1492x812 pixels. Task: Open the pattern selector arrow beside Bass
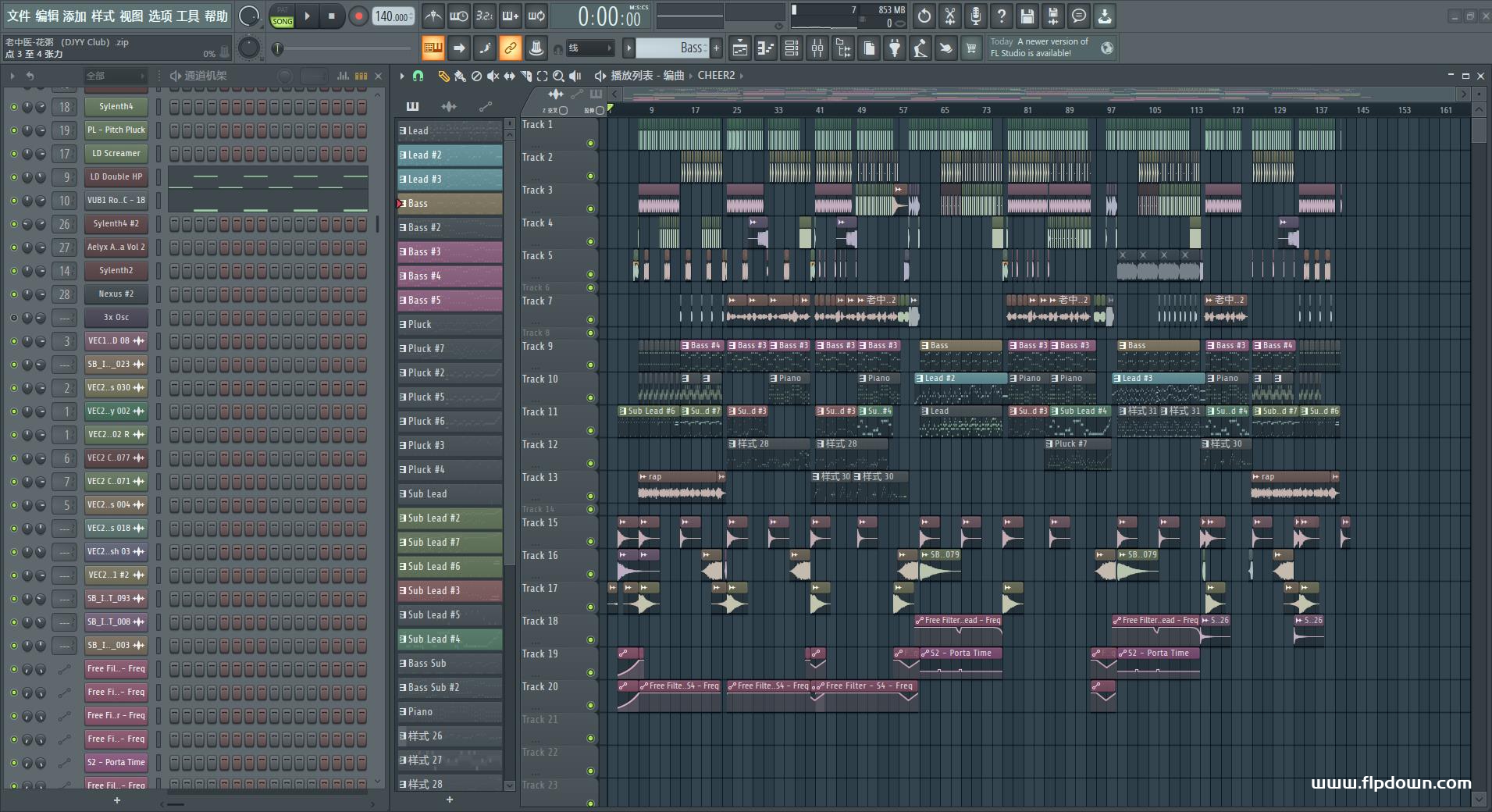pos(628,48)
